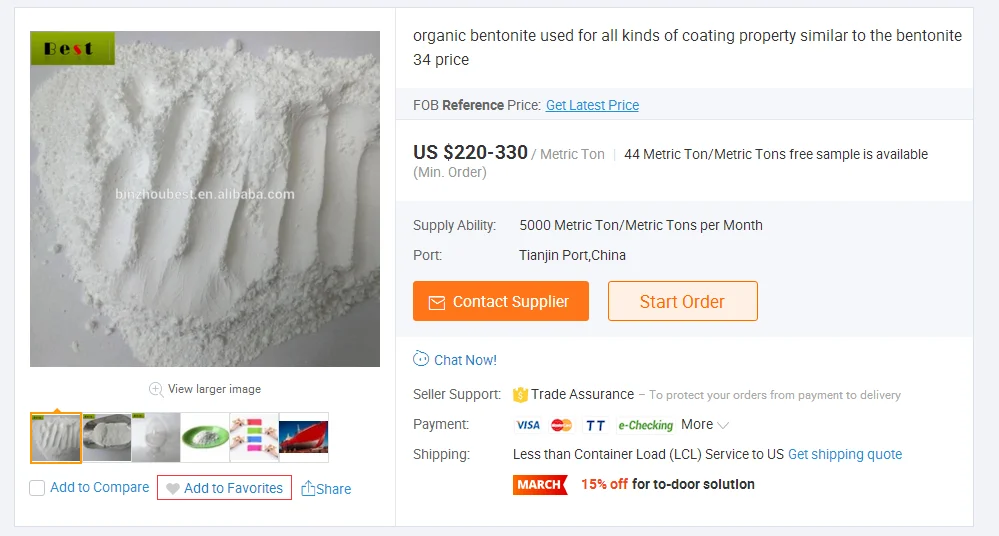
Task: Select the red ship thumbnail
Action: (x=304, y=438)
